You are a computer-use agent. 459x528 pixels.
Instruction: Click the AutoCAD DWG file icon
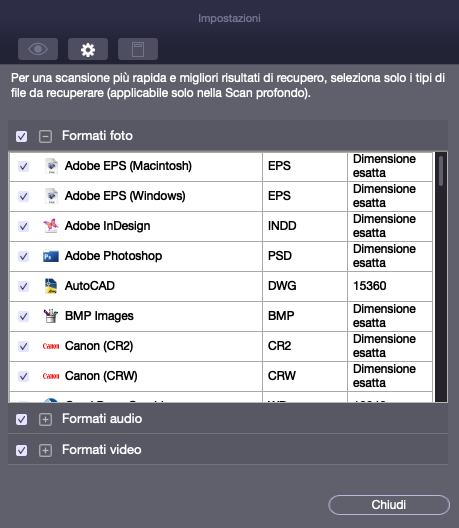click(x=51, y=286)
